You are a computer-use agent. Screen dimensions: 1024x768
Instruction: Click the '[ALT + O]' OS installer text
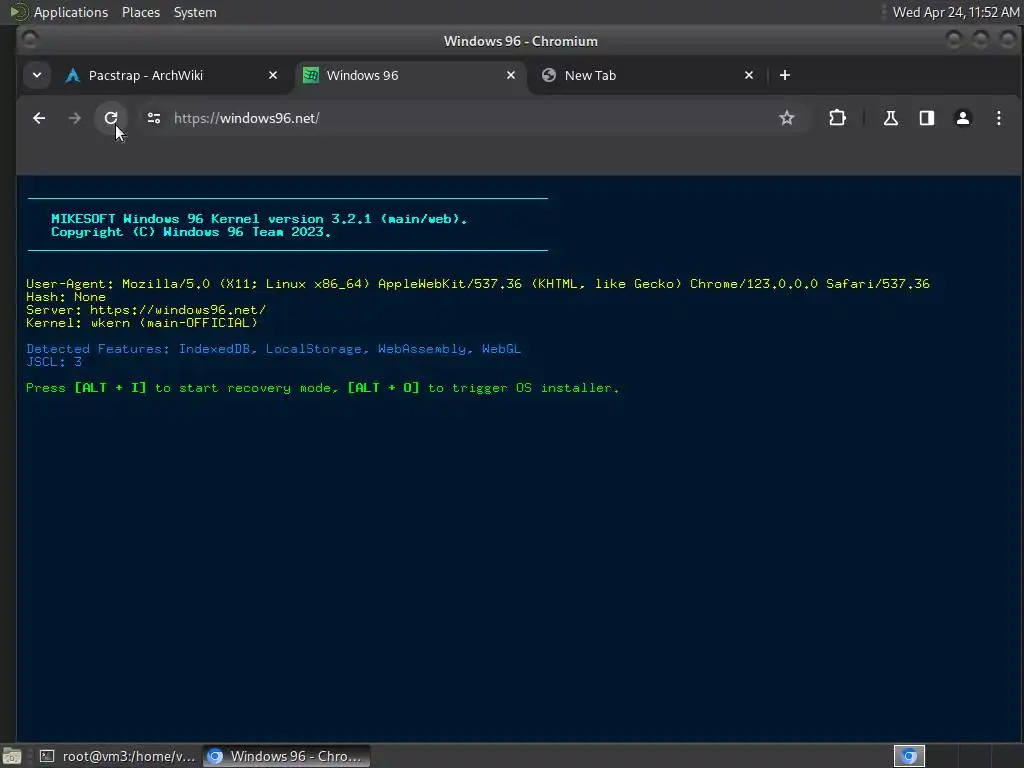click(383, 388)
